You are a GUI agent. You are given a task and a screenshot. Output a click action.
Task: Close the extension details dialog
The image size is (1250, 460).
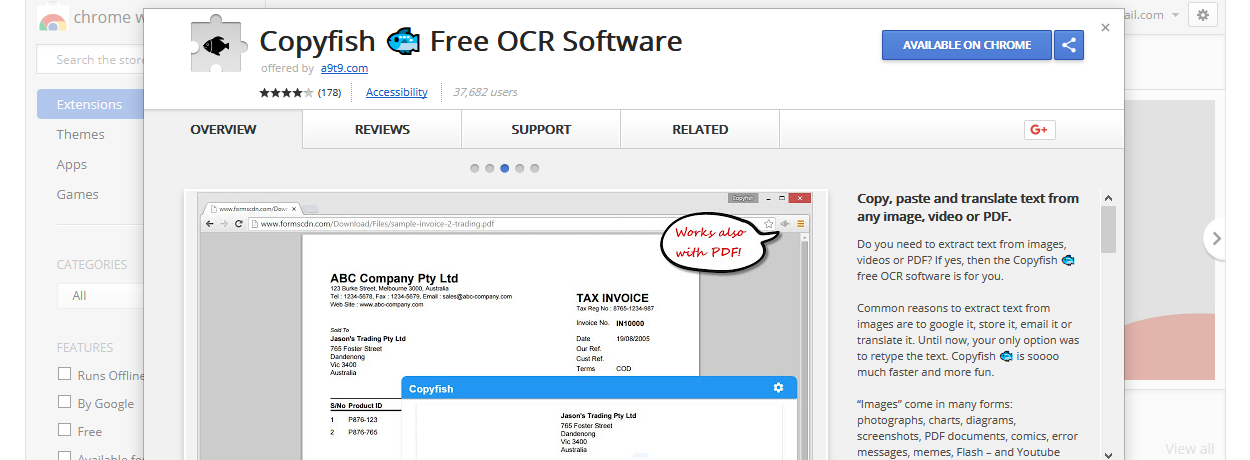tap(1105, 28)
